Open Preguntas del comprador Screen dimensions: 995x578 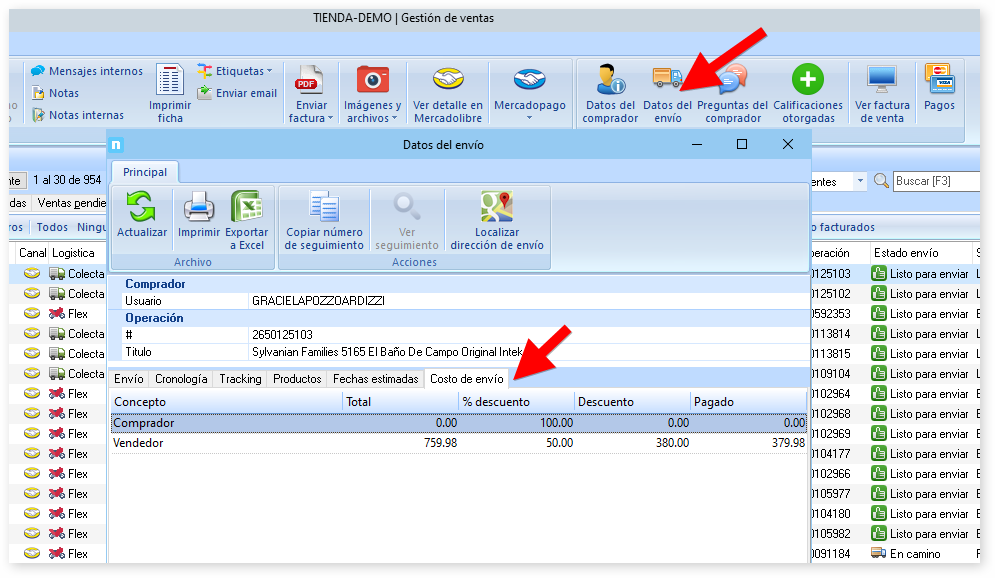[732, 82]
